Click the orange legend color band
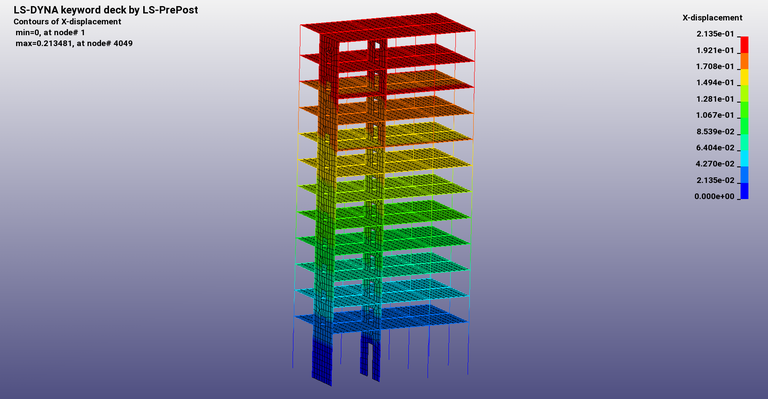This screenshot has width=768, height=399. [744, 61]
